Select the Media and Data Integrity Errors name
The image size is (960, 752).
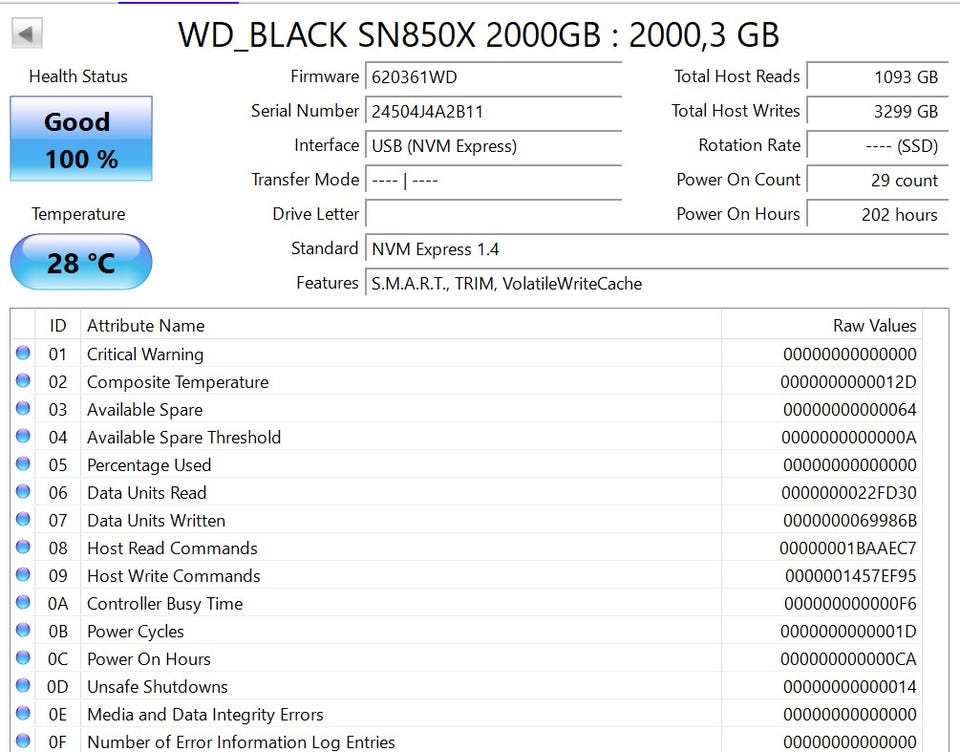coord(205,715)
